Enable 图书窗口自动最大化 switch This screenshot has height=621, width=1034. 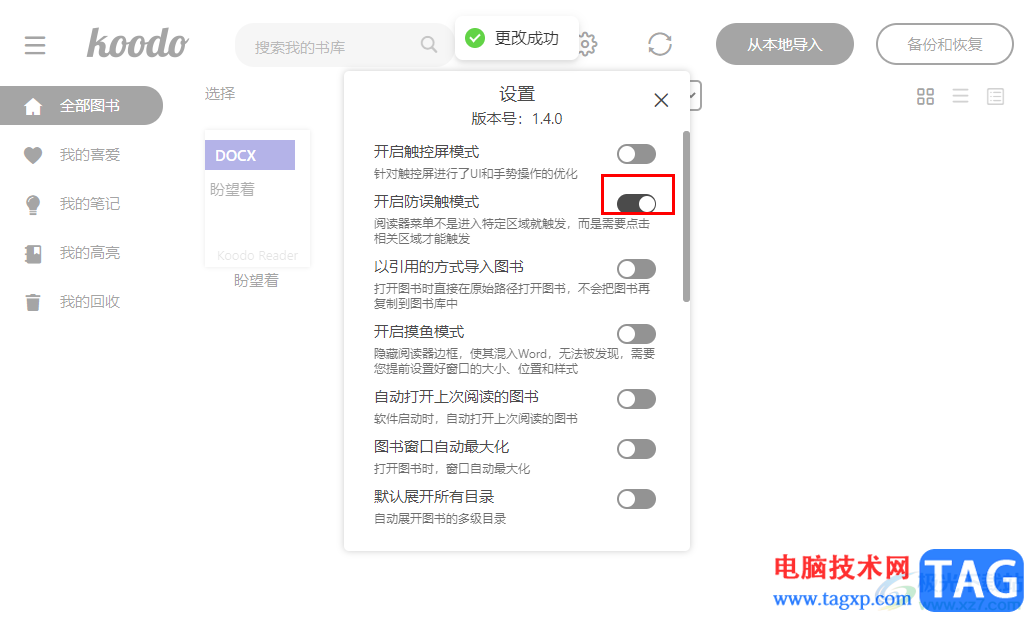coord(636,449)
